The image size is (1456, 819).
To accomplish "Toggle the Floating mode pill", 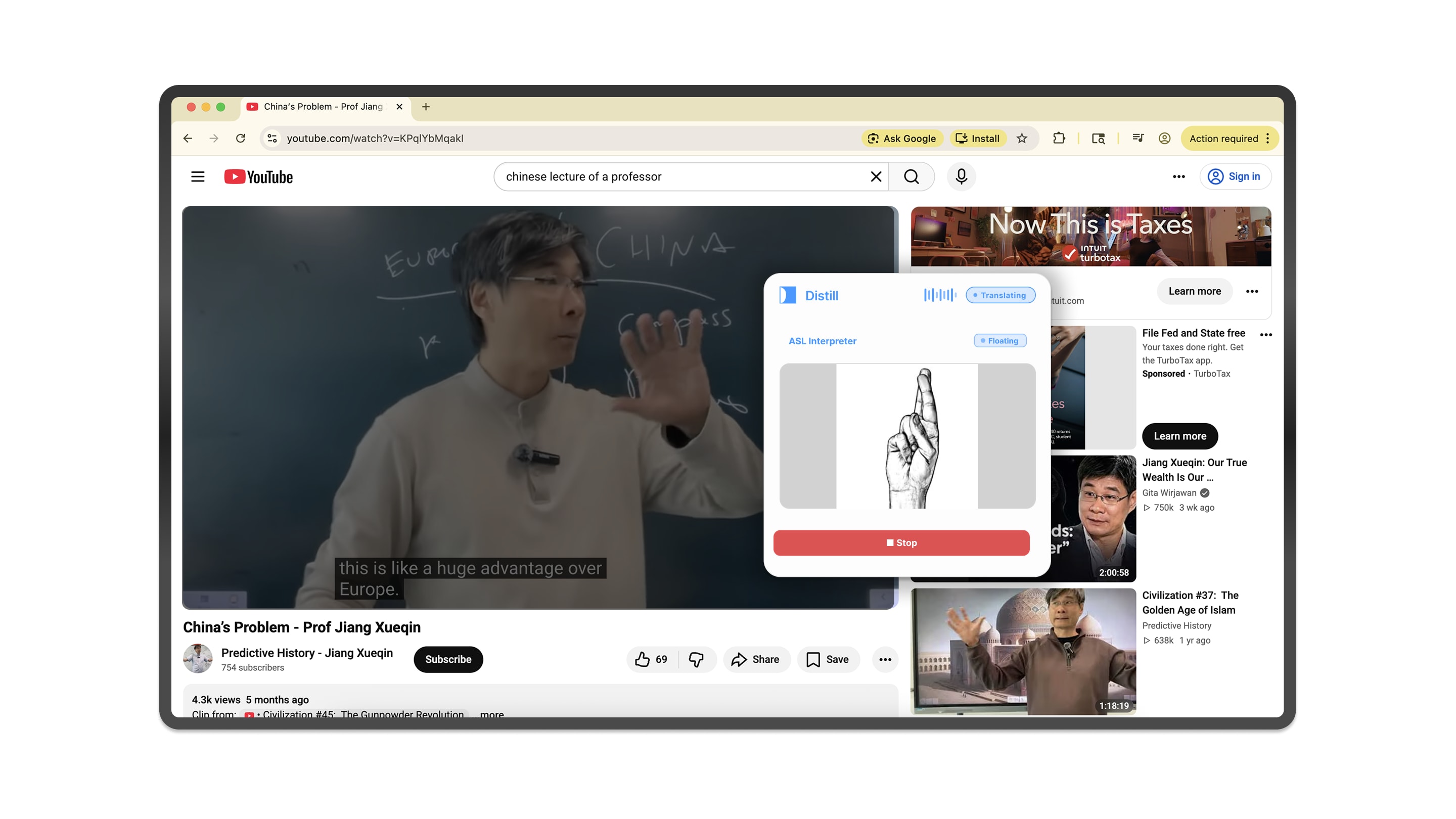I will pyautogui.click(x=1000, y=341).
